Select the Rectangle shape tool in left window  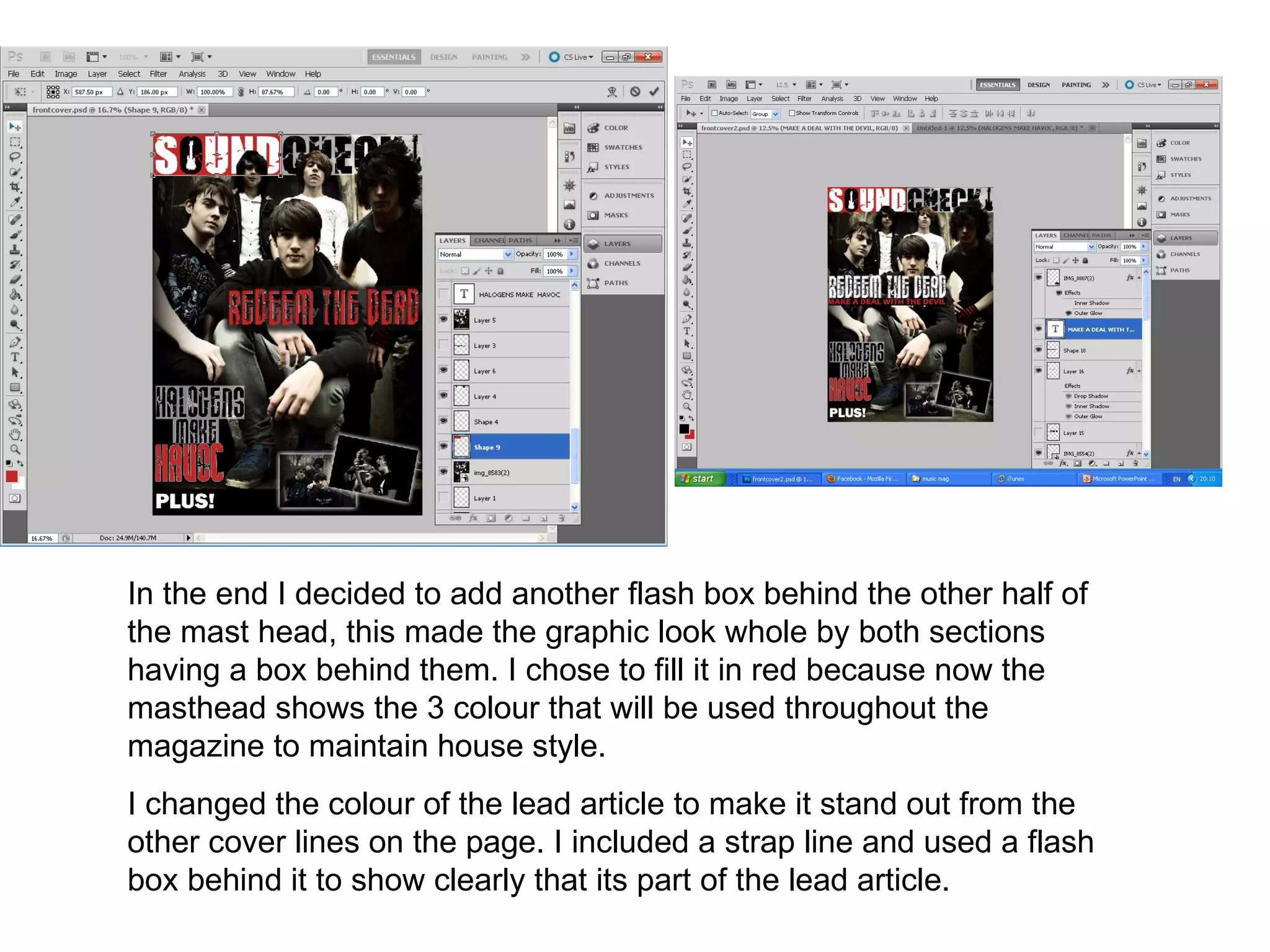click(15, 388)
